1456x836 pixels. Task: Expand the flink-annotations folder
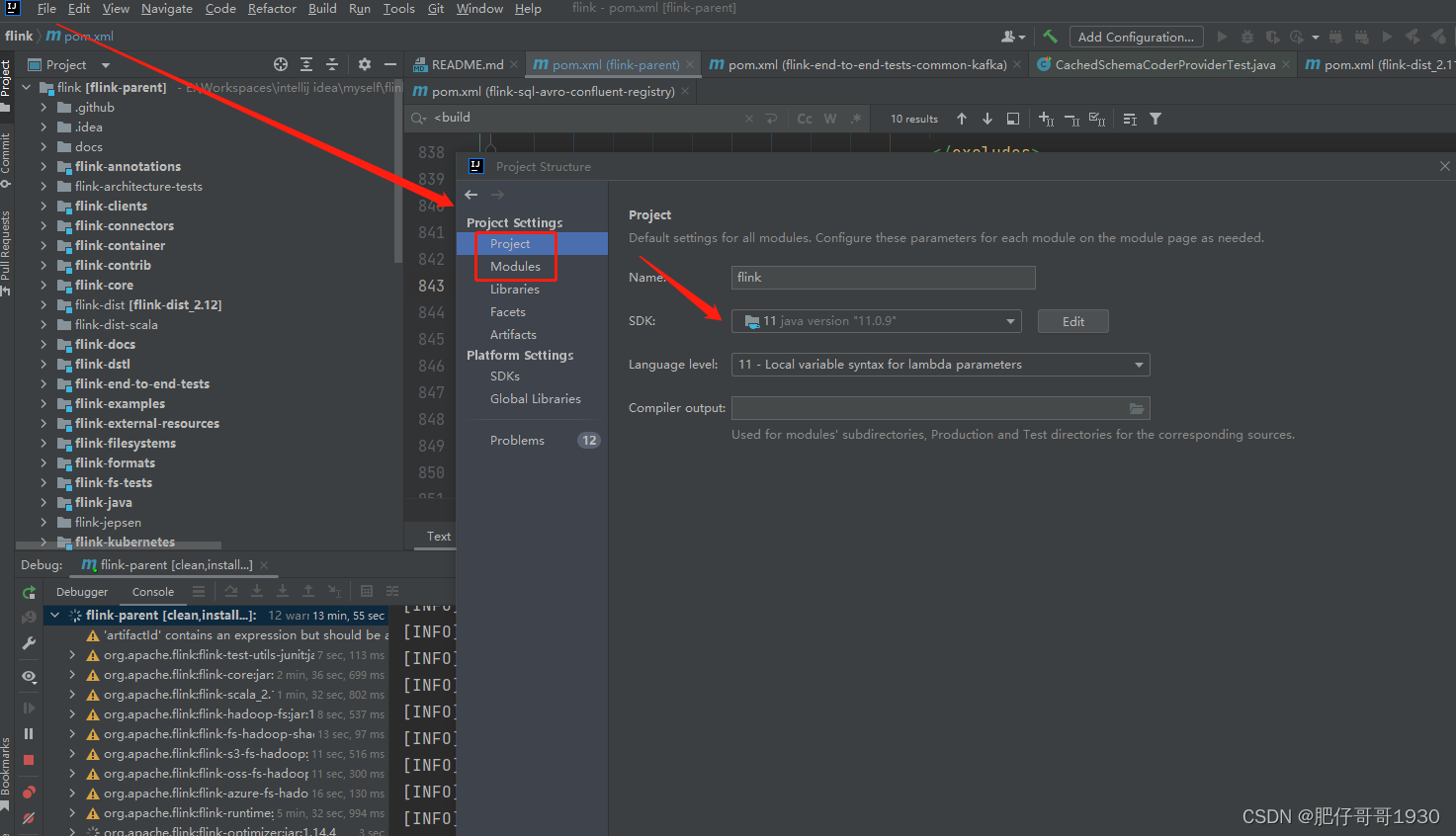point(43,167)
